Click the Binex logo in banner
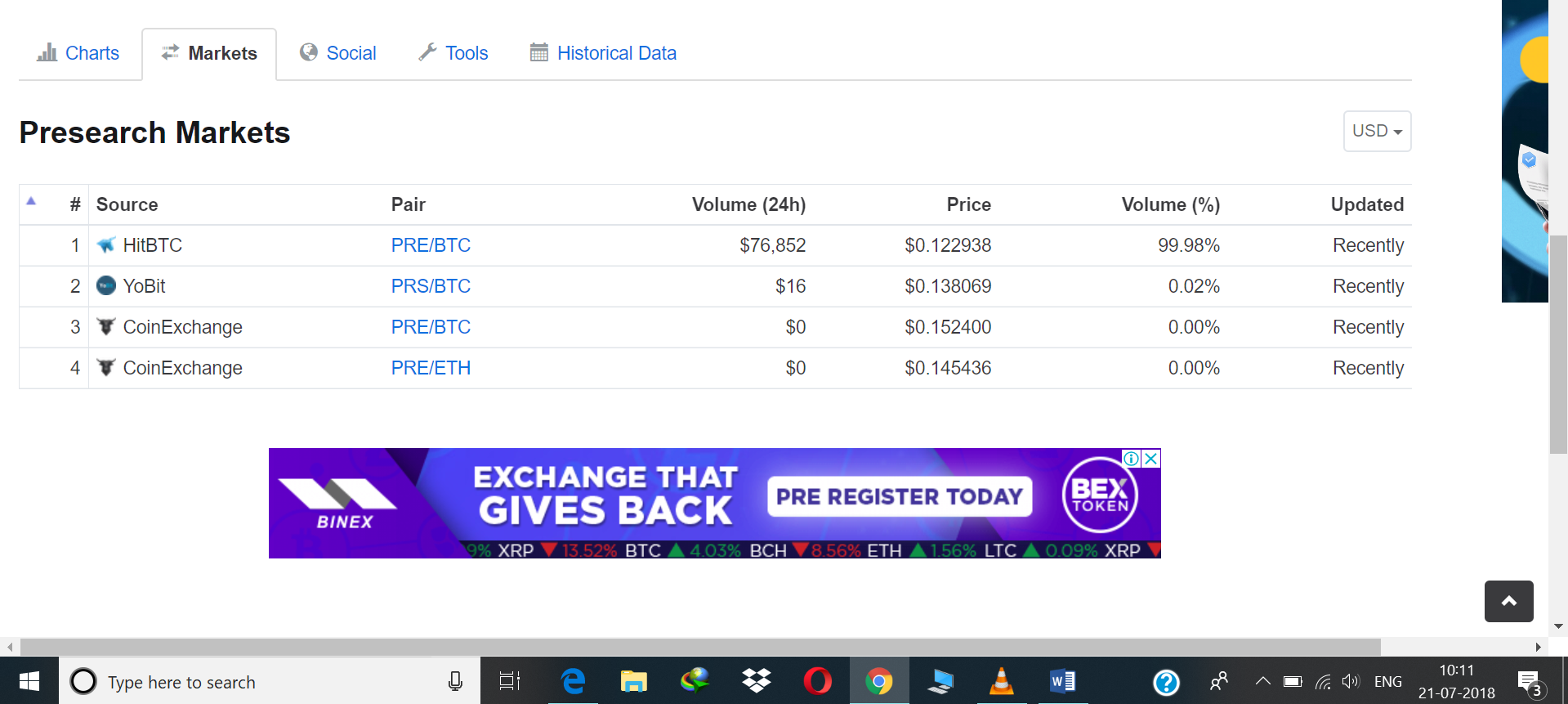 click(x=337, y=503)
